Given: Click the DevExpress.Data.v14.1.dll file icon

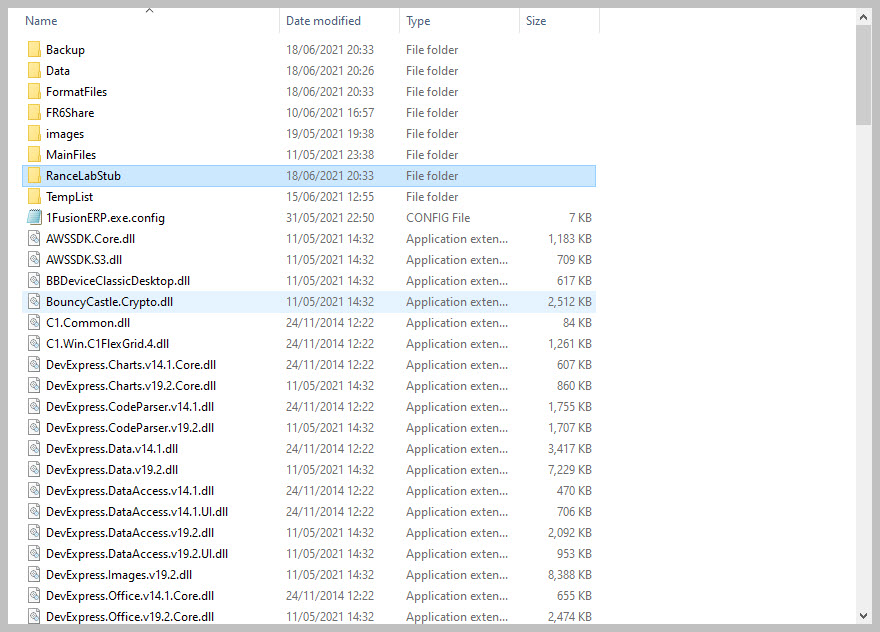Looking at the screenshot, I should 34,448.
